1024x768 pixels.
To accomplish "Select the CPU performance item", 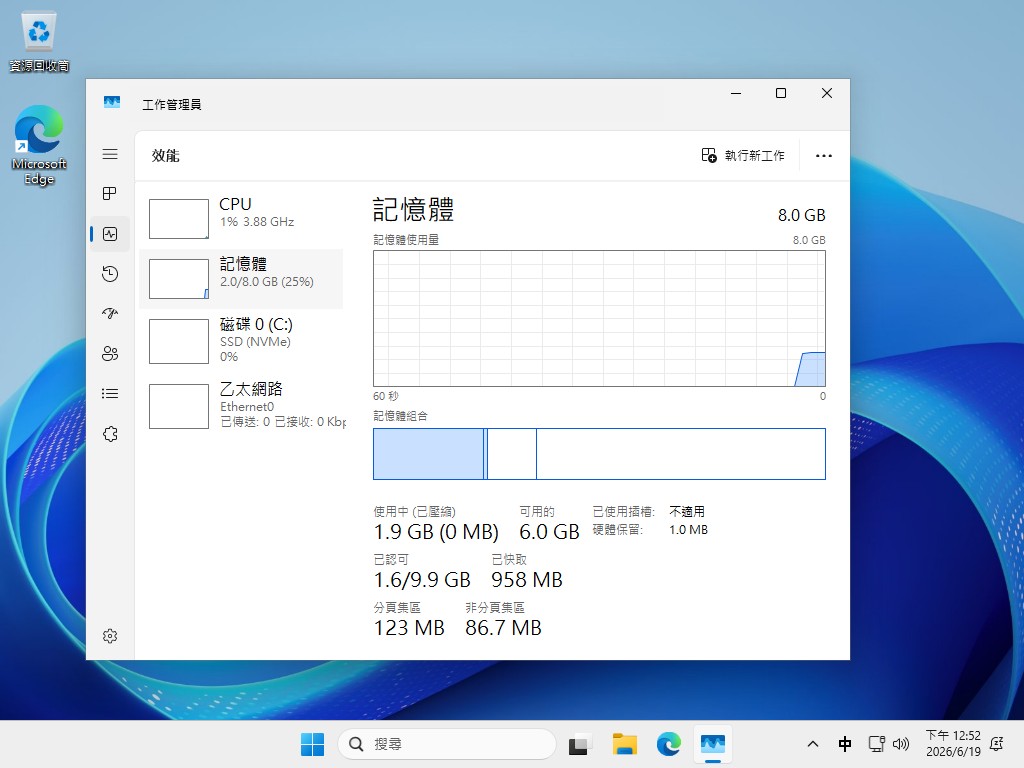I will 241,218.
